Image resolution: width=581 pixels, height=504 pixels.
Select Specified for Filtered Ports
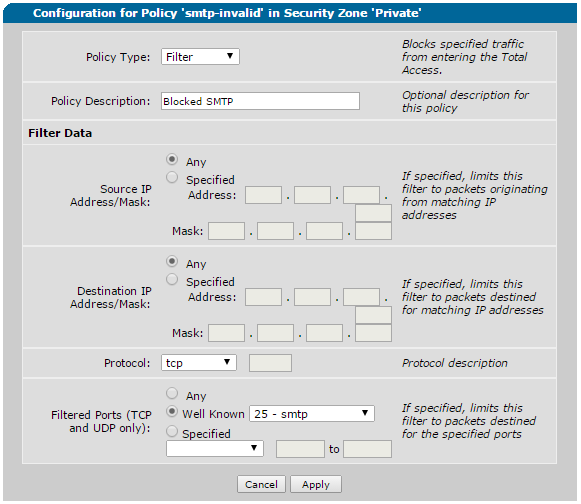pyautogui.click(x=172, y=431)
